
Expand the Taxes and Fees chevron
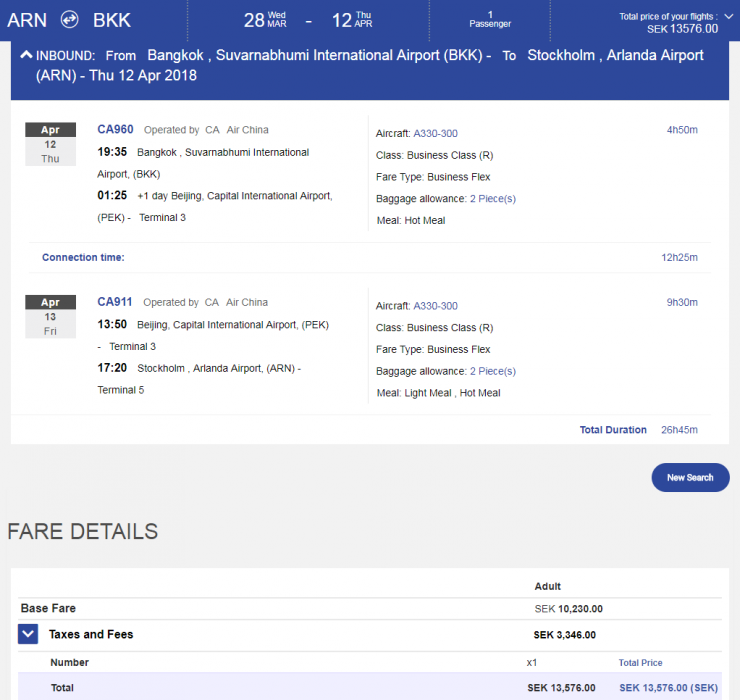point(28,634)
